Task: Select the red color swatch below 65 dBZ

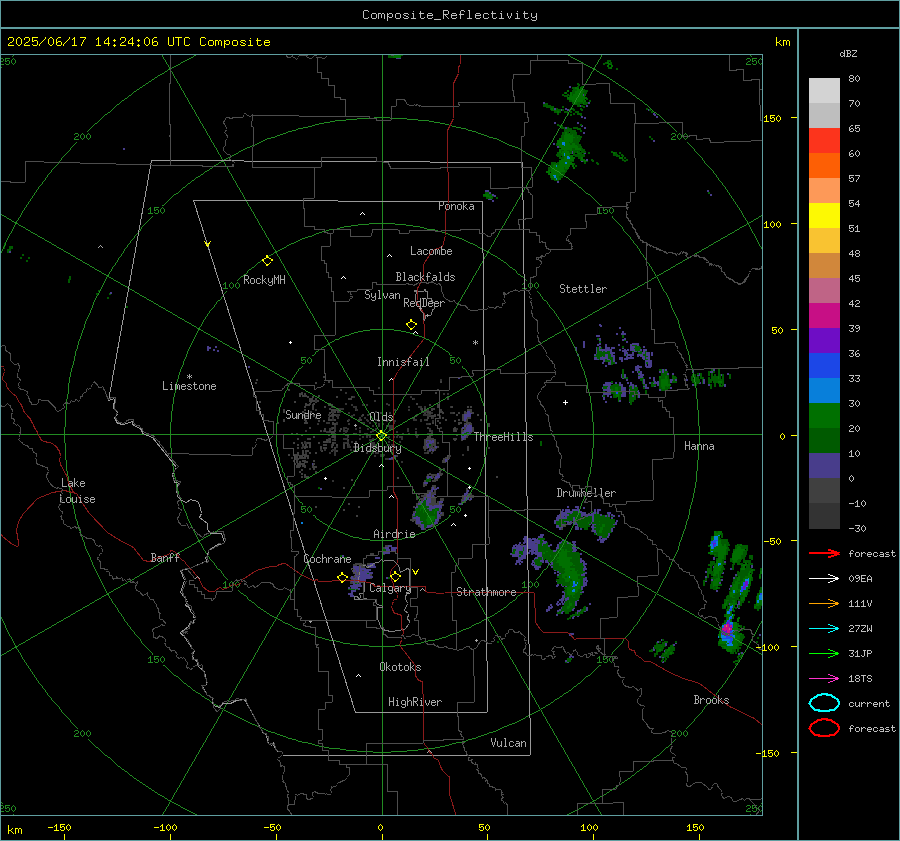Action: point(824,141)
